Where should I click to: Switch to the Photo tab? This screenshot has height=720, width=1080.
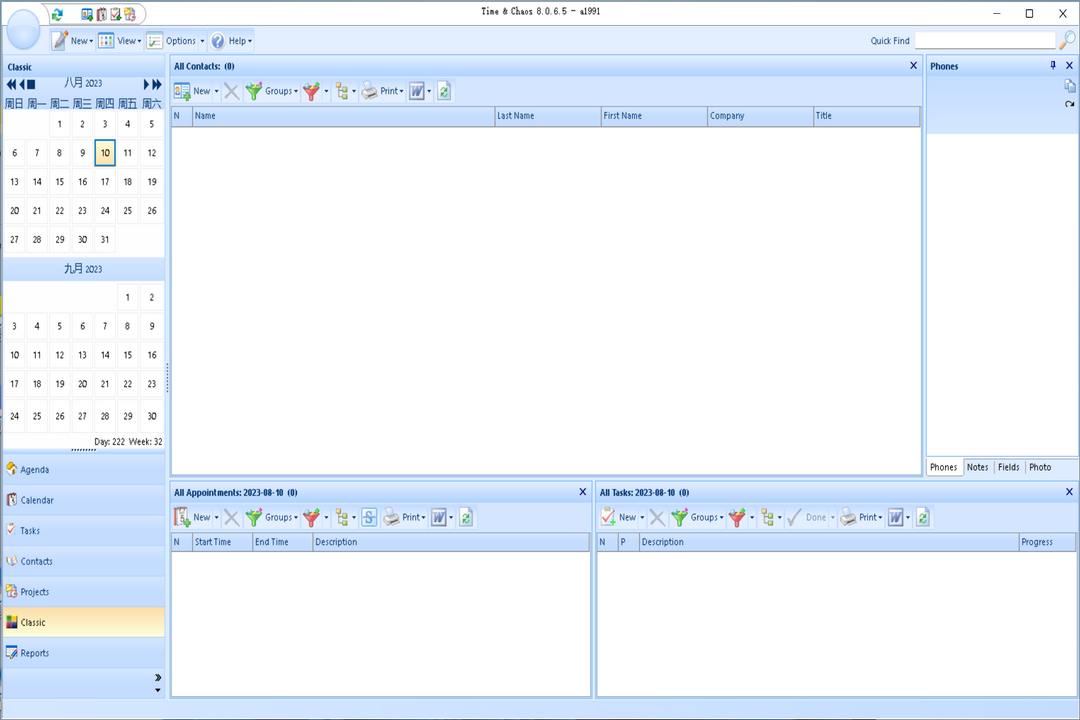1040,467
